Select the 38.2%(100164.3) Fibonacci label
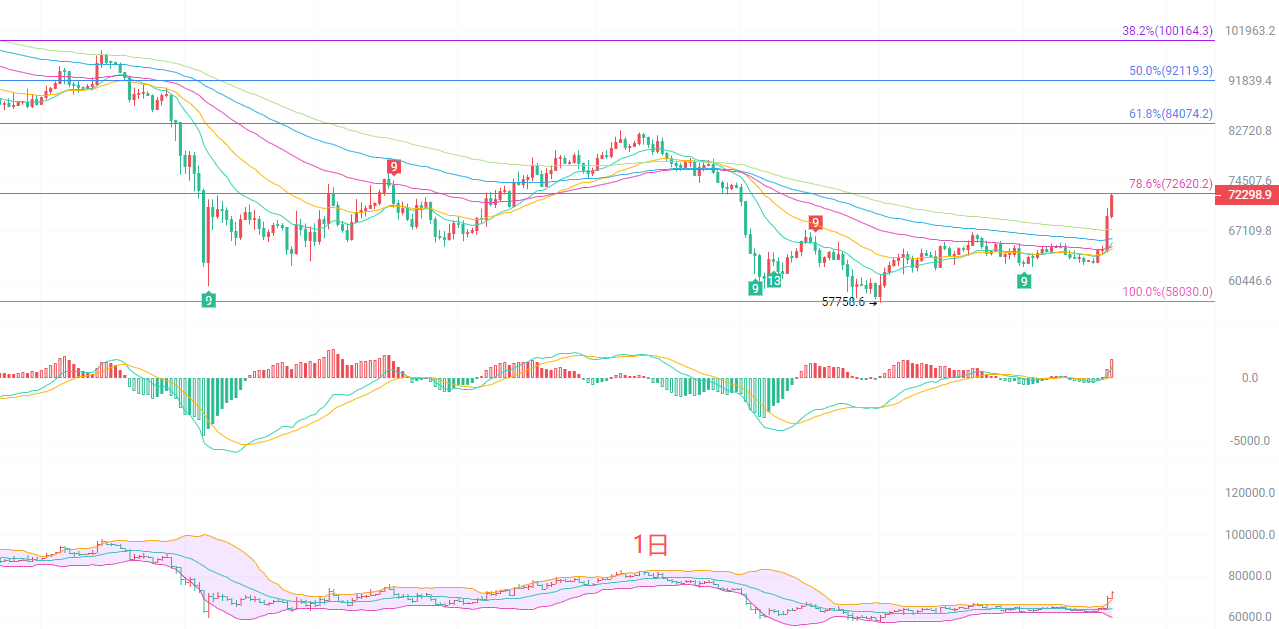Screen dimensions: 1279x629 pyautogui.click(x=1167, y=31)
